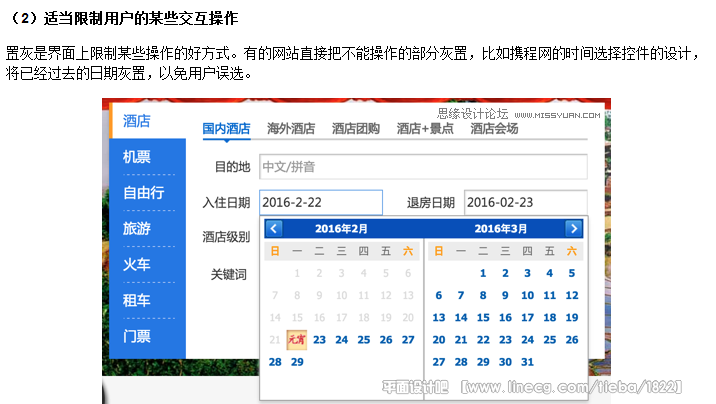Pick March 17 in the calendar

[x=527, y=318]
